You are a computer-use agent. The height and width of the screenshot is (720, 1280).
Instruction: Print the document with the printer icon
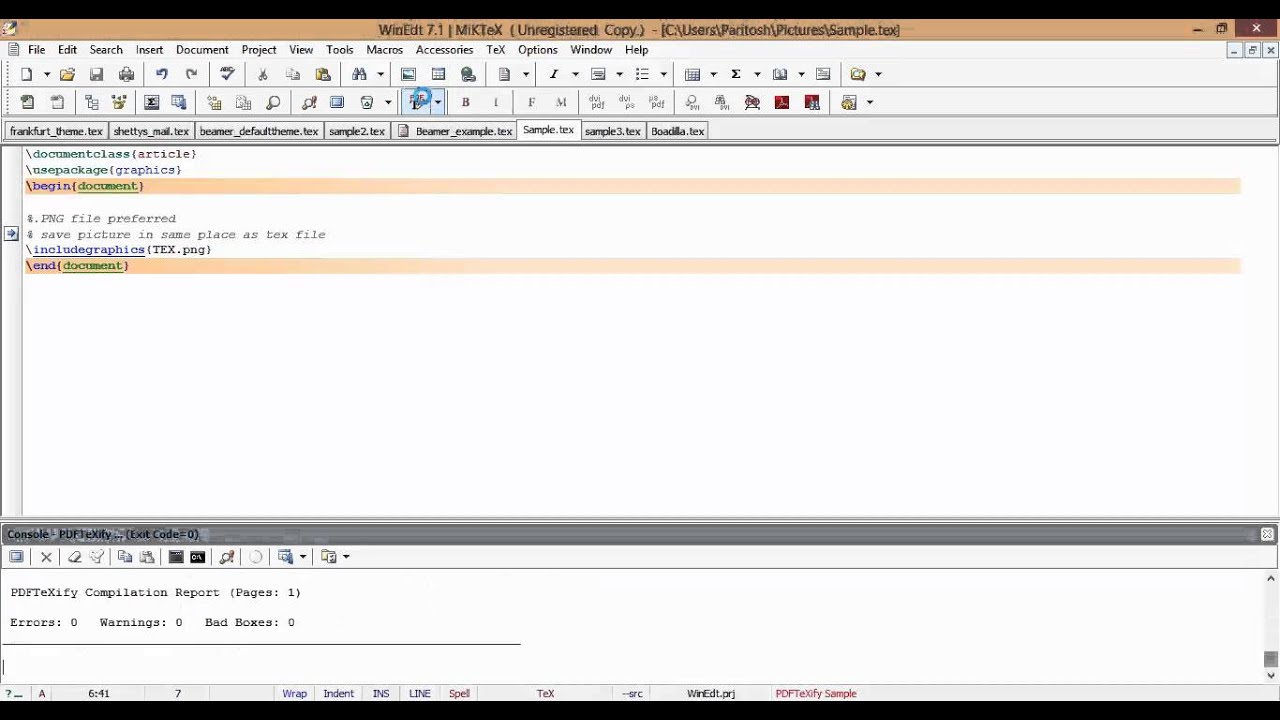click(x=126, y=74)
